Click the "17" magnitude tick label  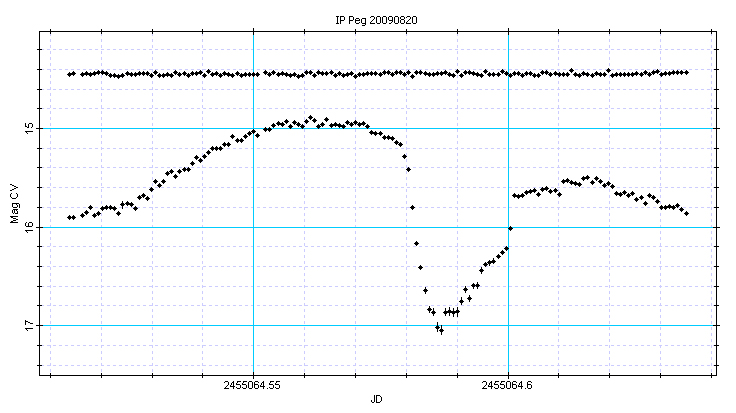point(29,326)
